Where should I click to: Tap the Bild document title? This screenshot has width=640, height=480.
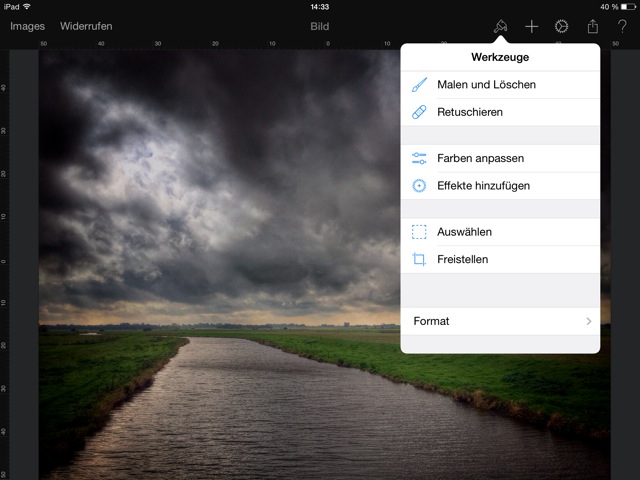[319, 26]
